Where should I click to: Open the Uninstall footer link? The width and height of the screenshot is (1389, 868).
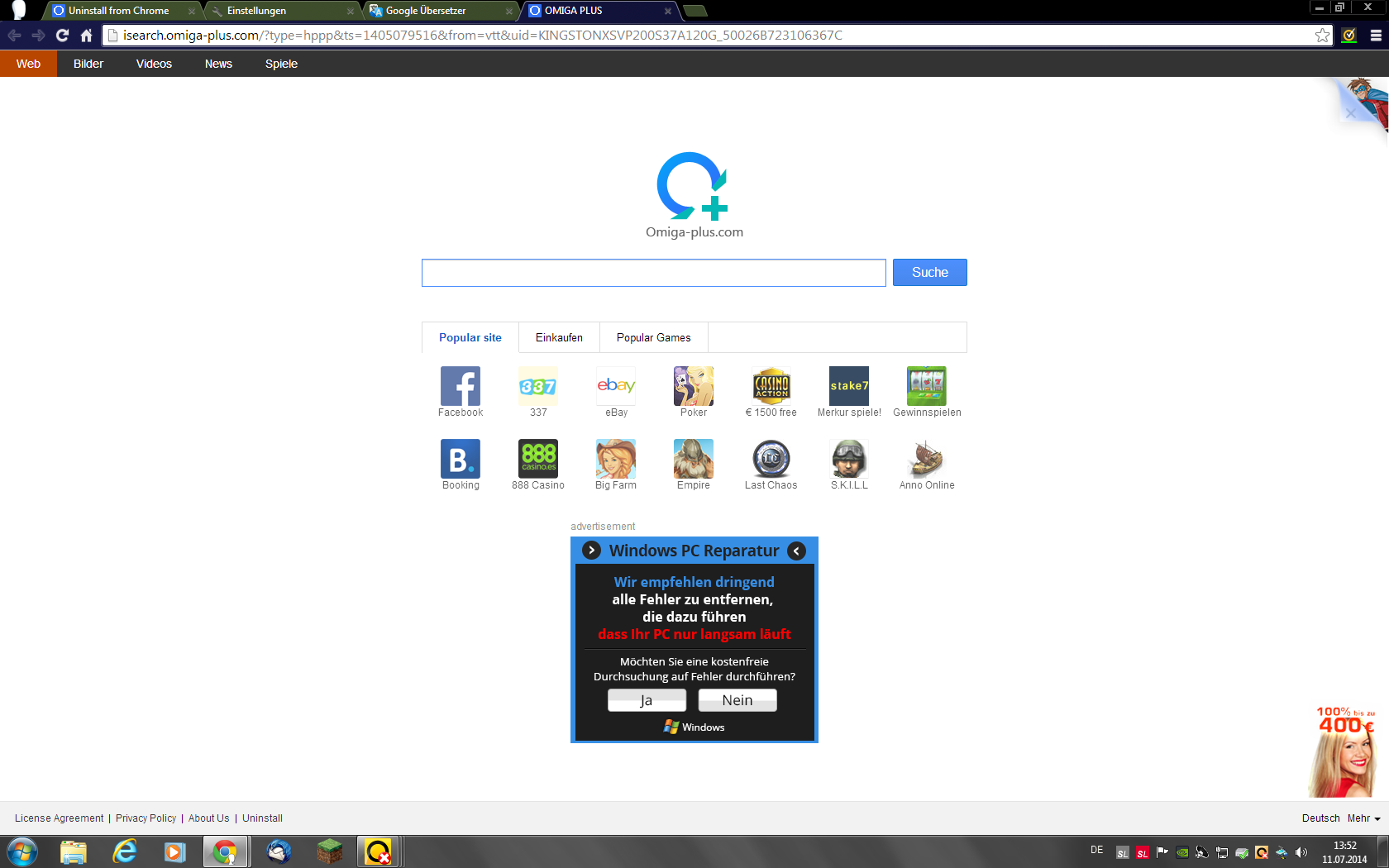click(262, 818)
